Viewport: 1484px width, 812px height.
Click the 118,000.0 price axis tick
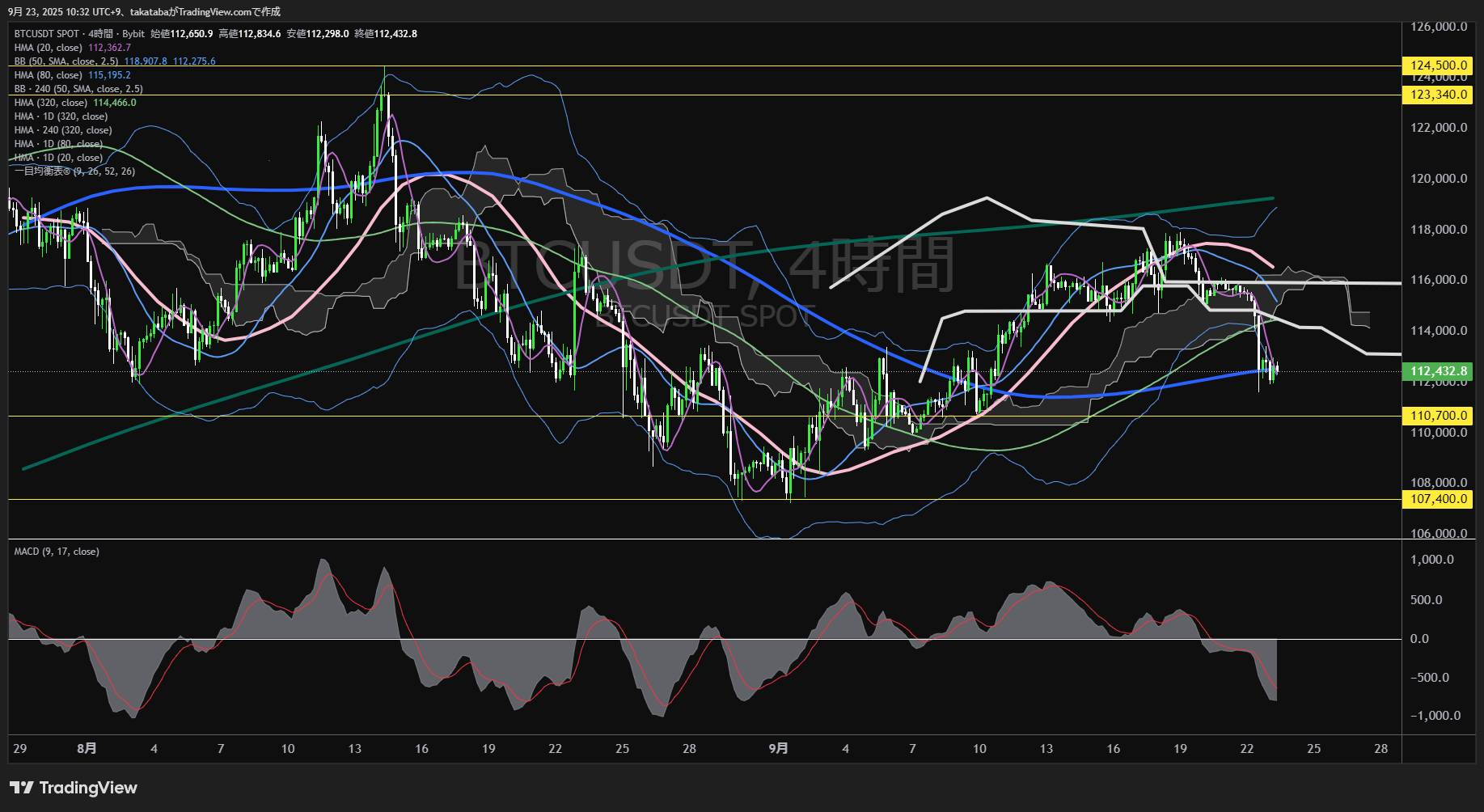click(1439, 230)
